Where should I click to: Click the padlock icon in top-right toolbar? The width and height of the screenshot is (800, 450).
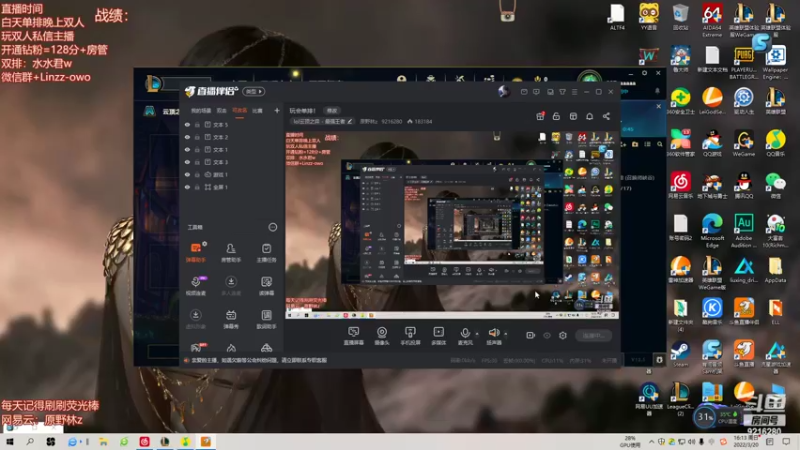(x=557, y=116)
